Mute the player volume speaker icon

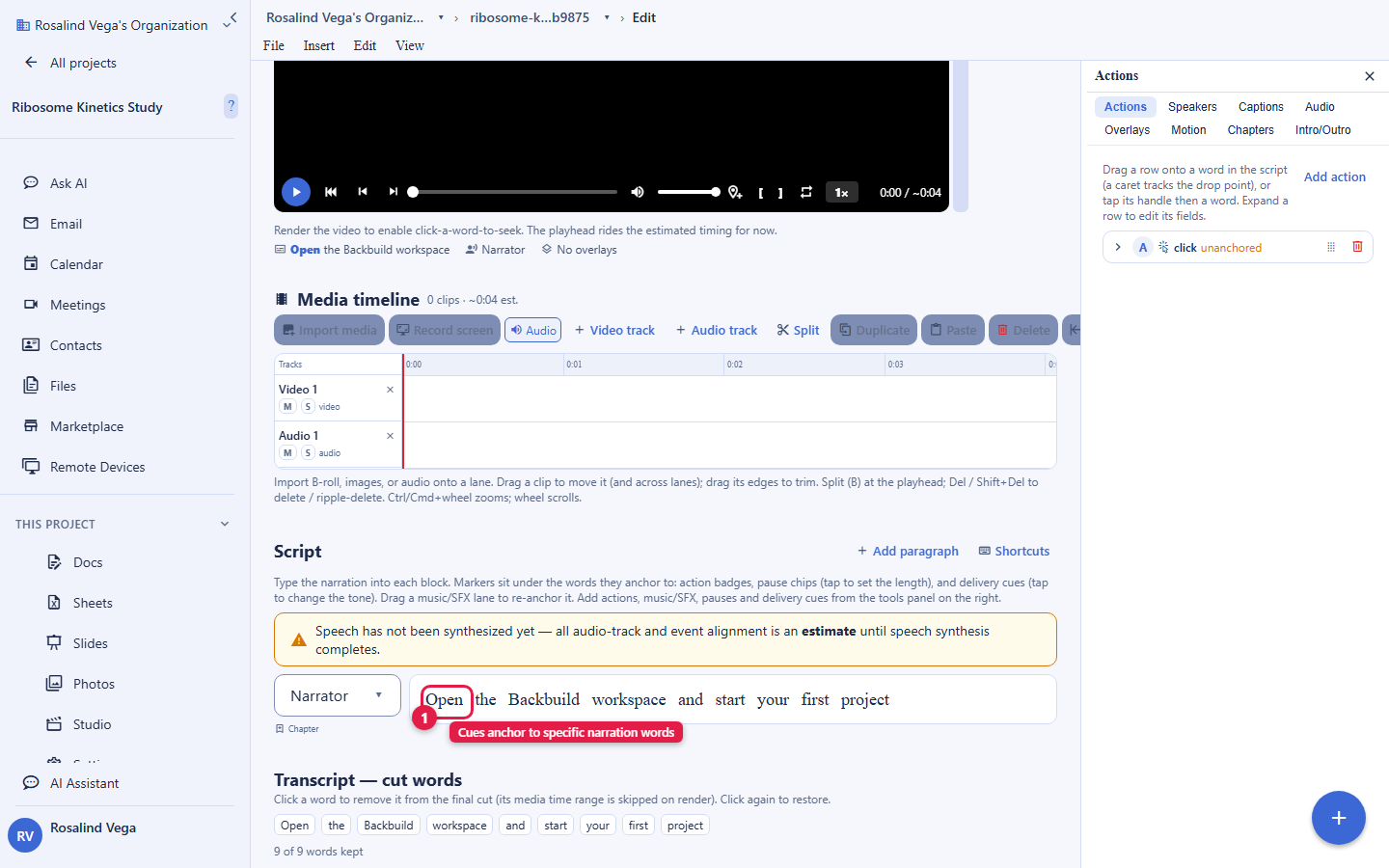point(638,192)
